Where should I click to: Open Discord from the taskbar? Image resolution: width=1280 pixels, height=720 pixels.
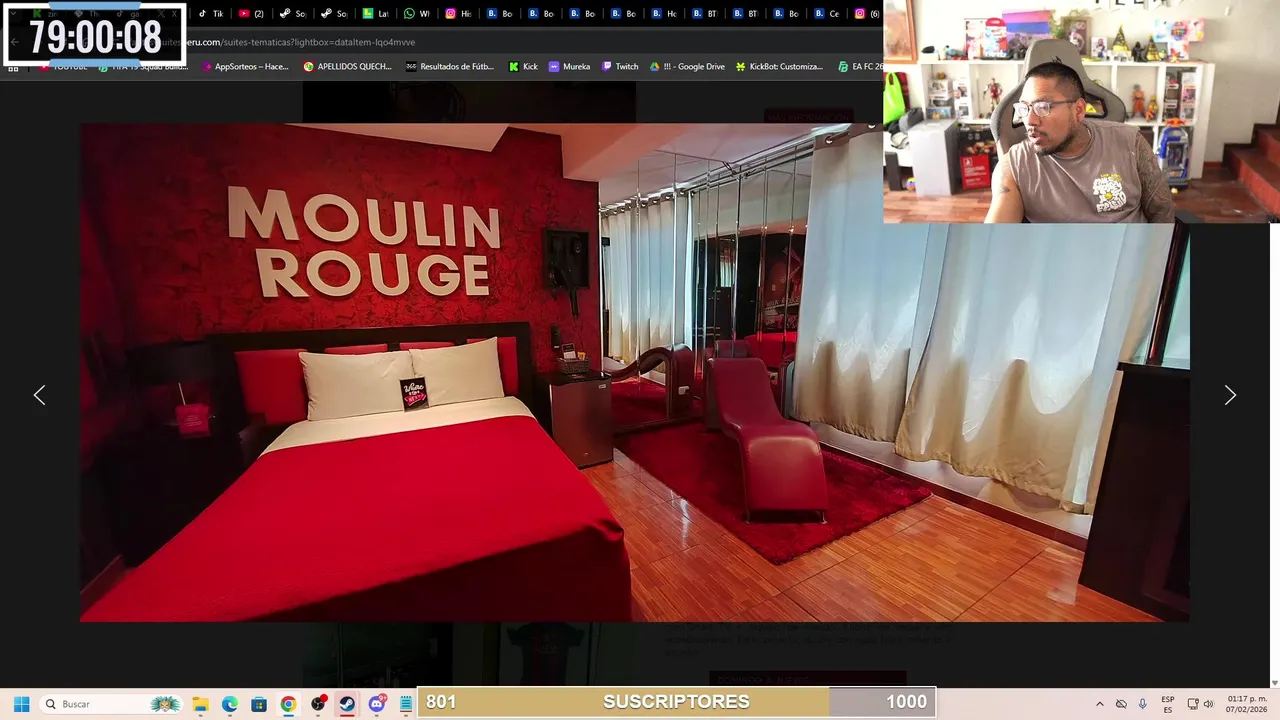(377, 704)
